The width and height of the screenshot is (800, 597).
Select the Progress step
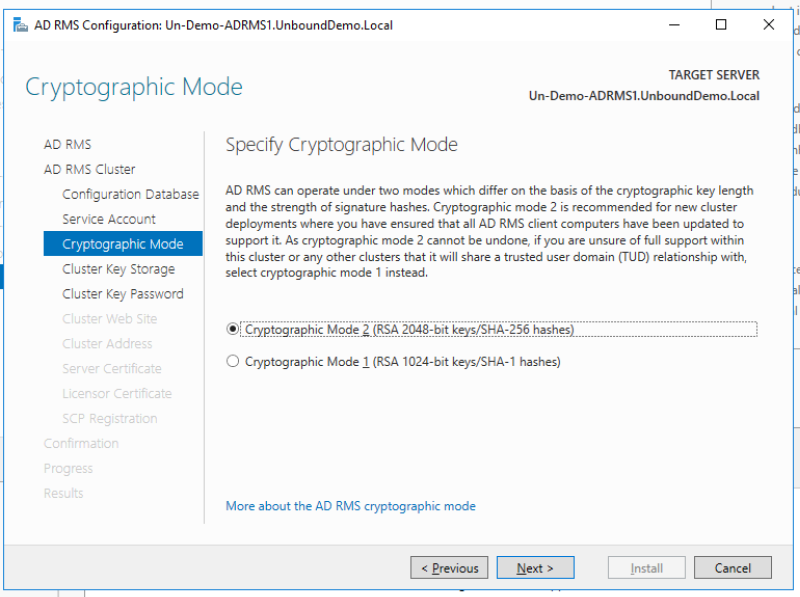(68, 468)
